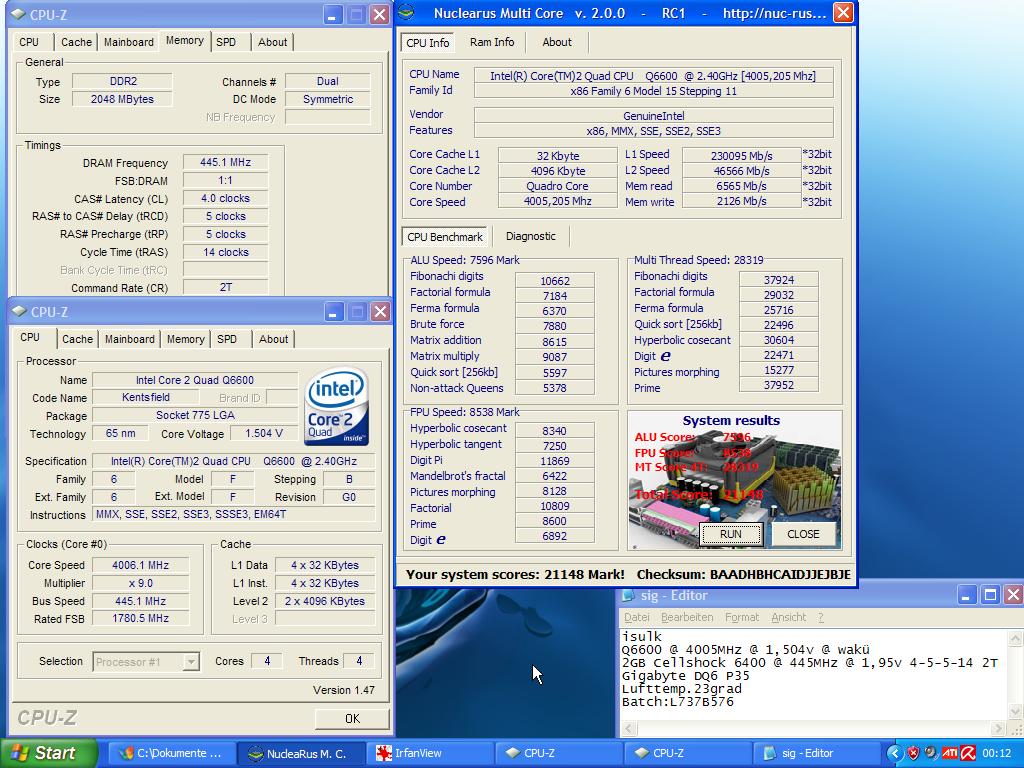
Task: Switch to Diagnostic tab in Nuclearus
Action: click(x=530, y=236)
